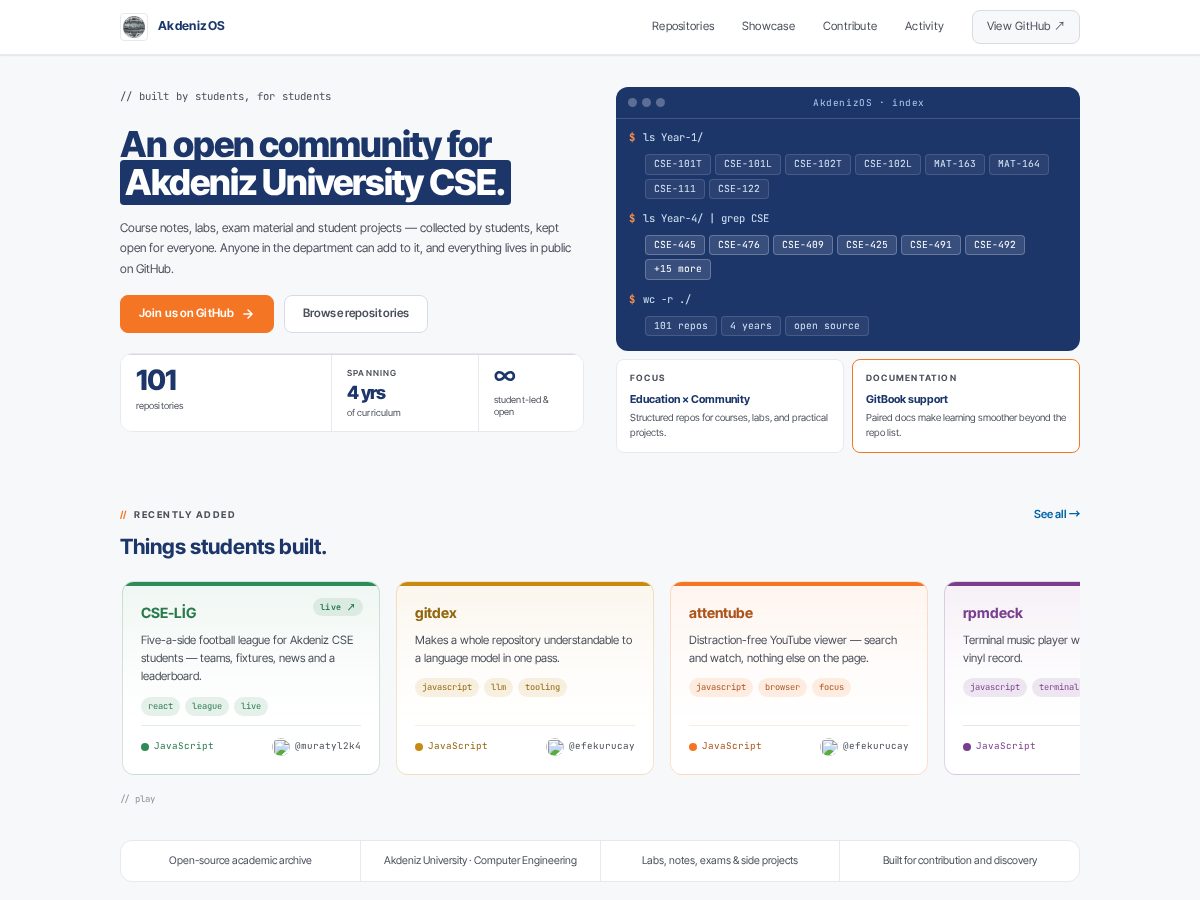Screen dimensions: 1200x900
Task: Click the 4 years terminal chip
Action: pos(751,326)
